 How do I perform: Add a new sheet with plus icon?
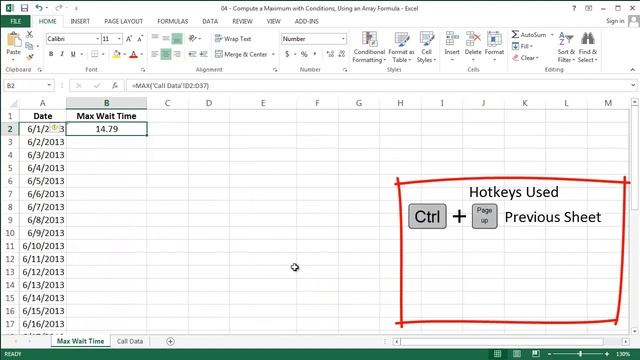(x=171, y=341)
